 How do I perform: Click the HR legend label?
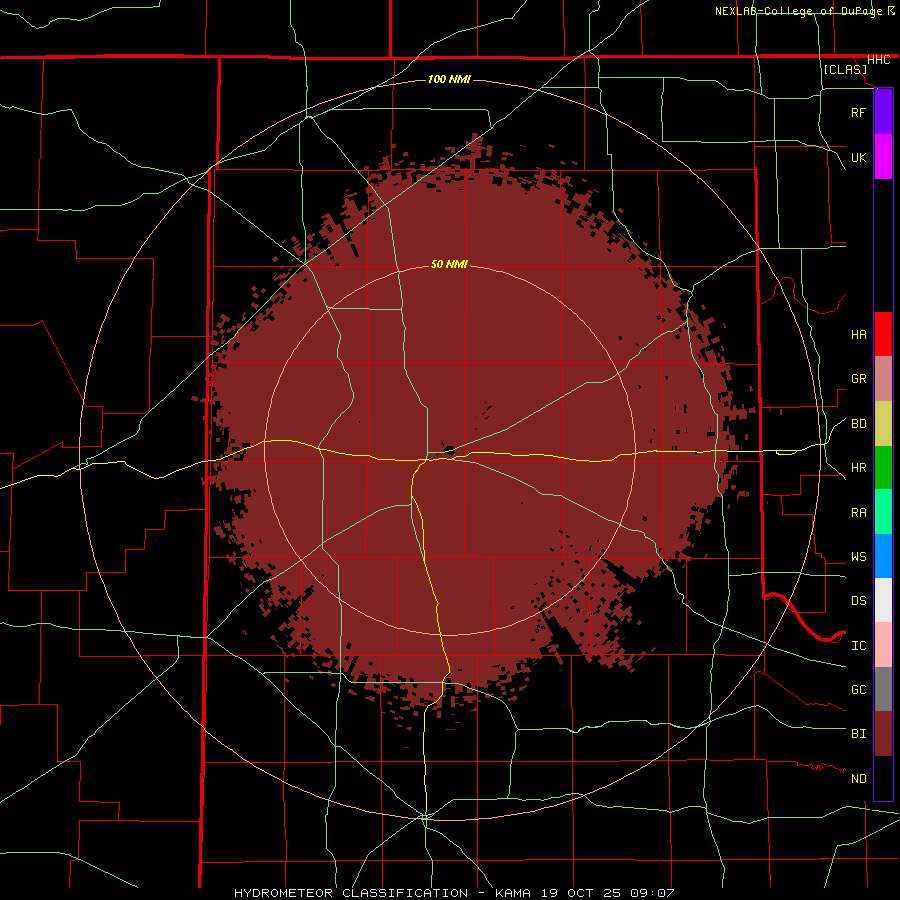859,468
